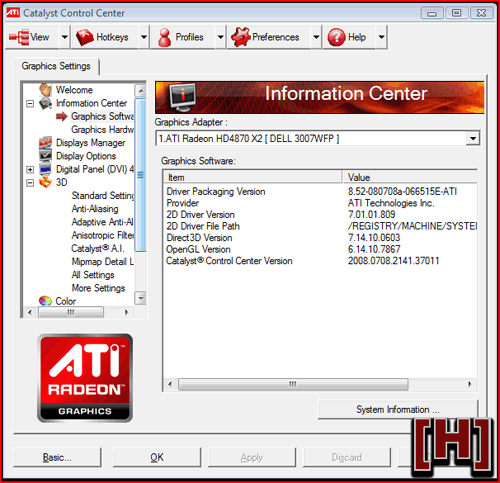Image resolution: width=500 pixels, height=483 pixels.
Task: Click tree panel horizontal scroll right arrow
Action: (x=126, y=312)
